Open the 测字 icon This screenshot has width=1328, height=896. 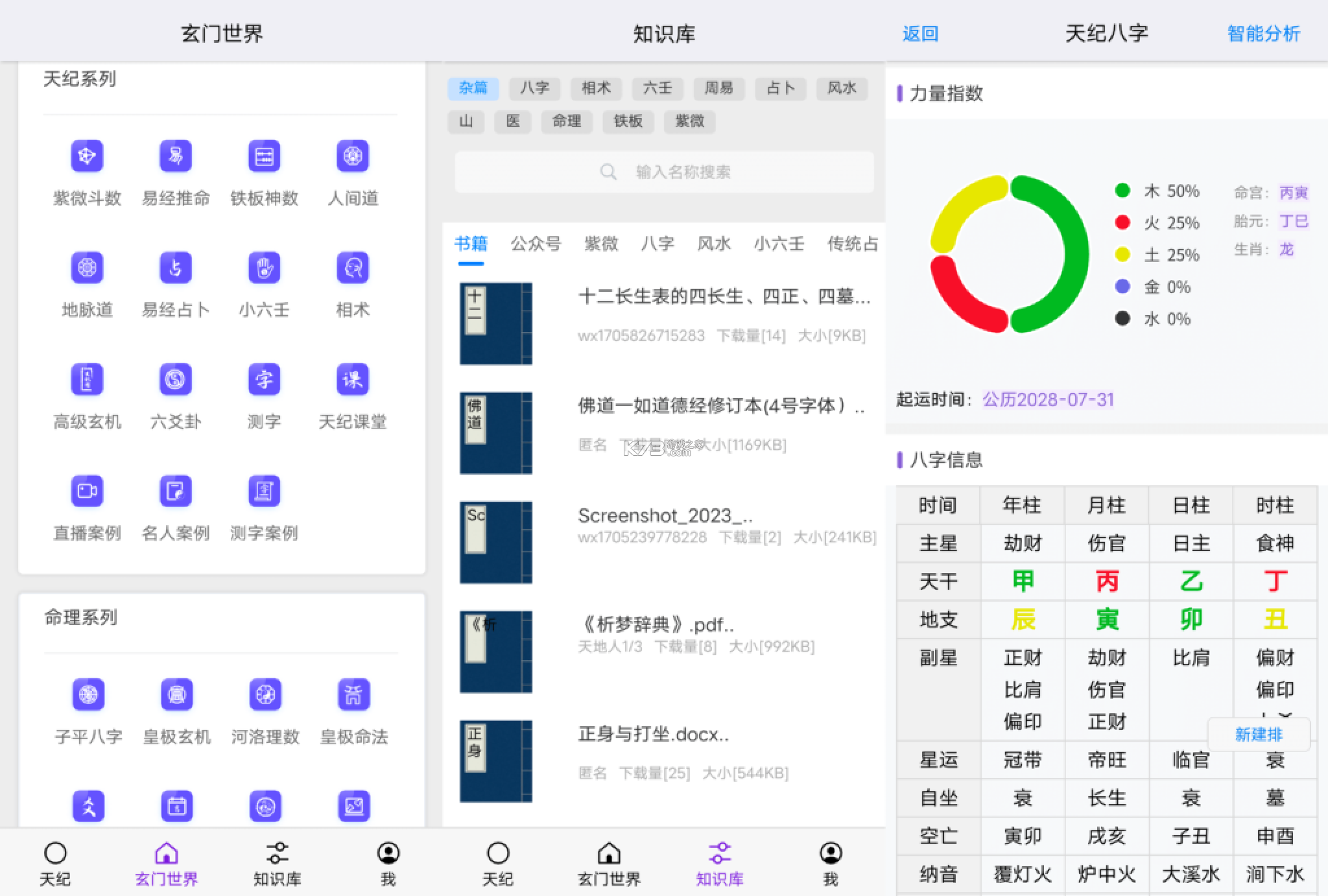(264, 379)
